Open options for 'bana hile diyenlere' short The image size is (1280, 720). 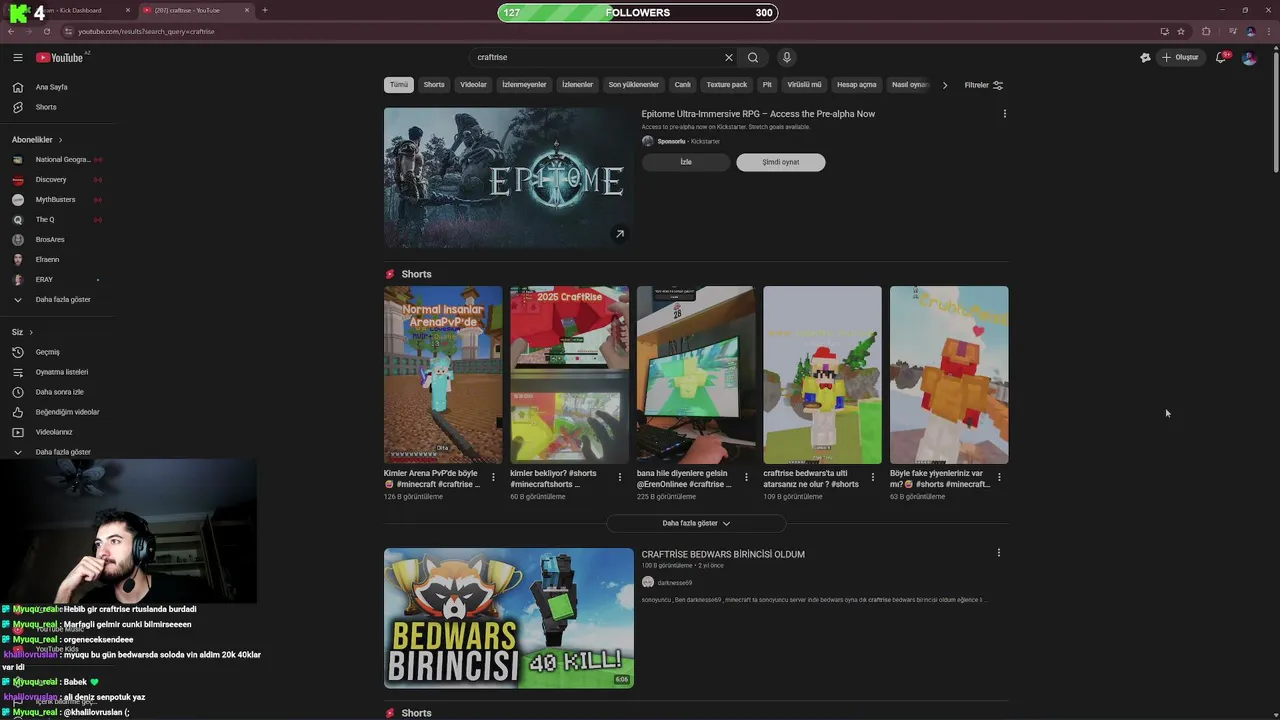click(x=746, y=477)
